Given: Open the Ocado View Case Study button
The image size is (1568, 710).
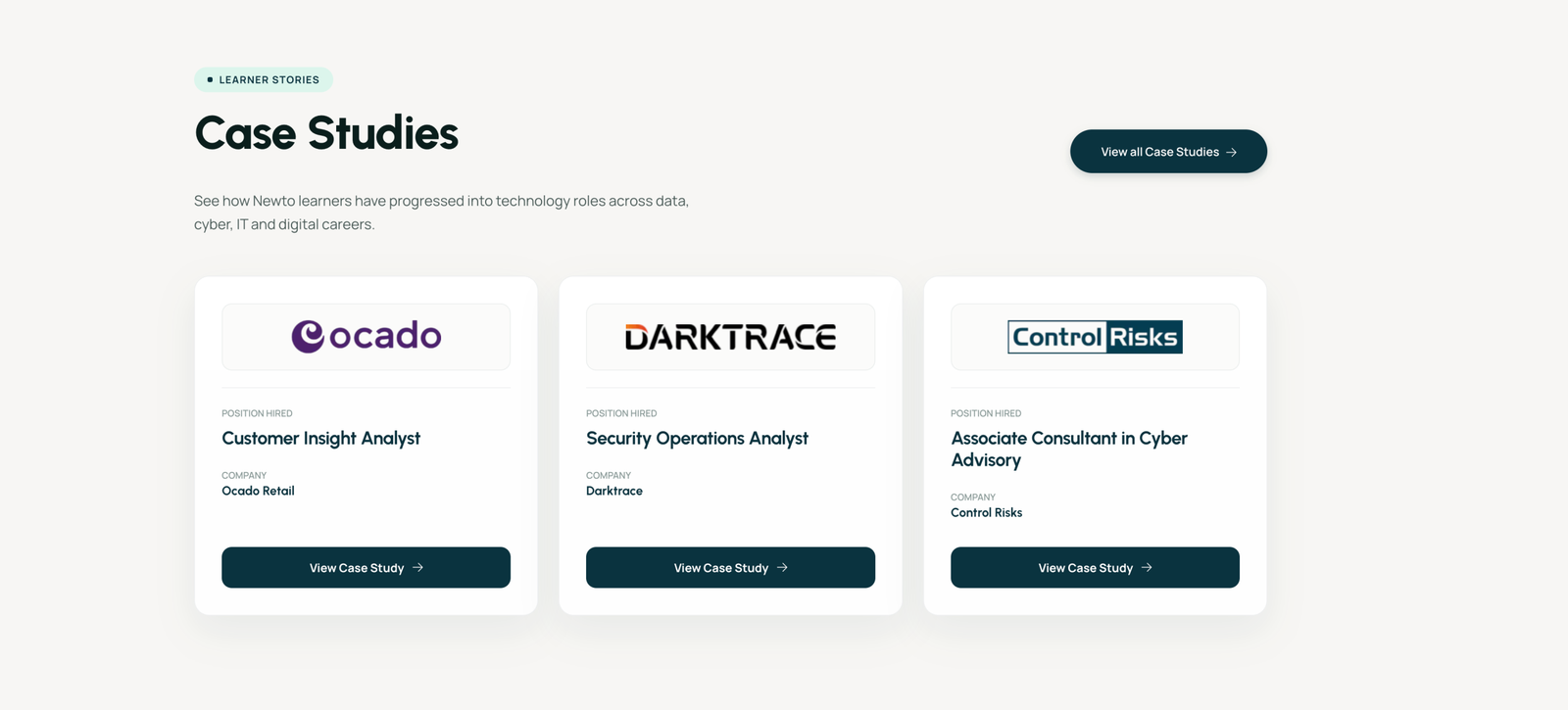Looking at the screenshot, I should (x=366, y=568).
